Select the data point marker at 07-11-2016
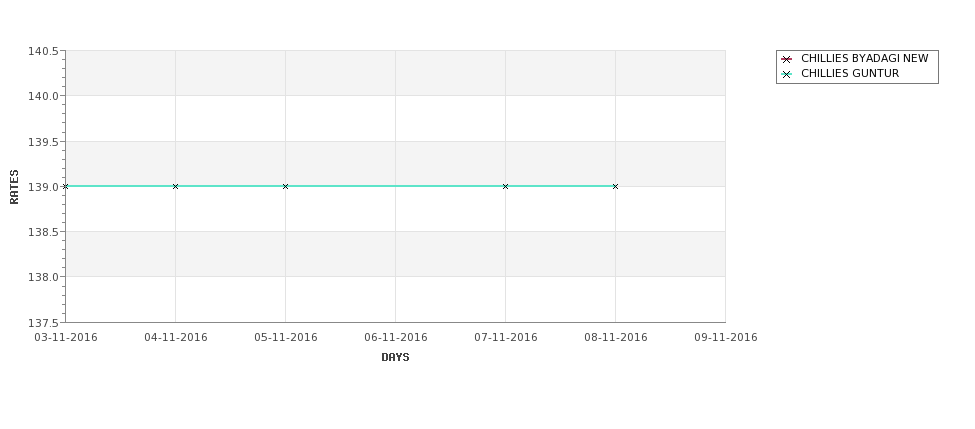Screen dimensions: 975x429 (506, 187)
